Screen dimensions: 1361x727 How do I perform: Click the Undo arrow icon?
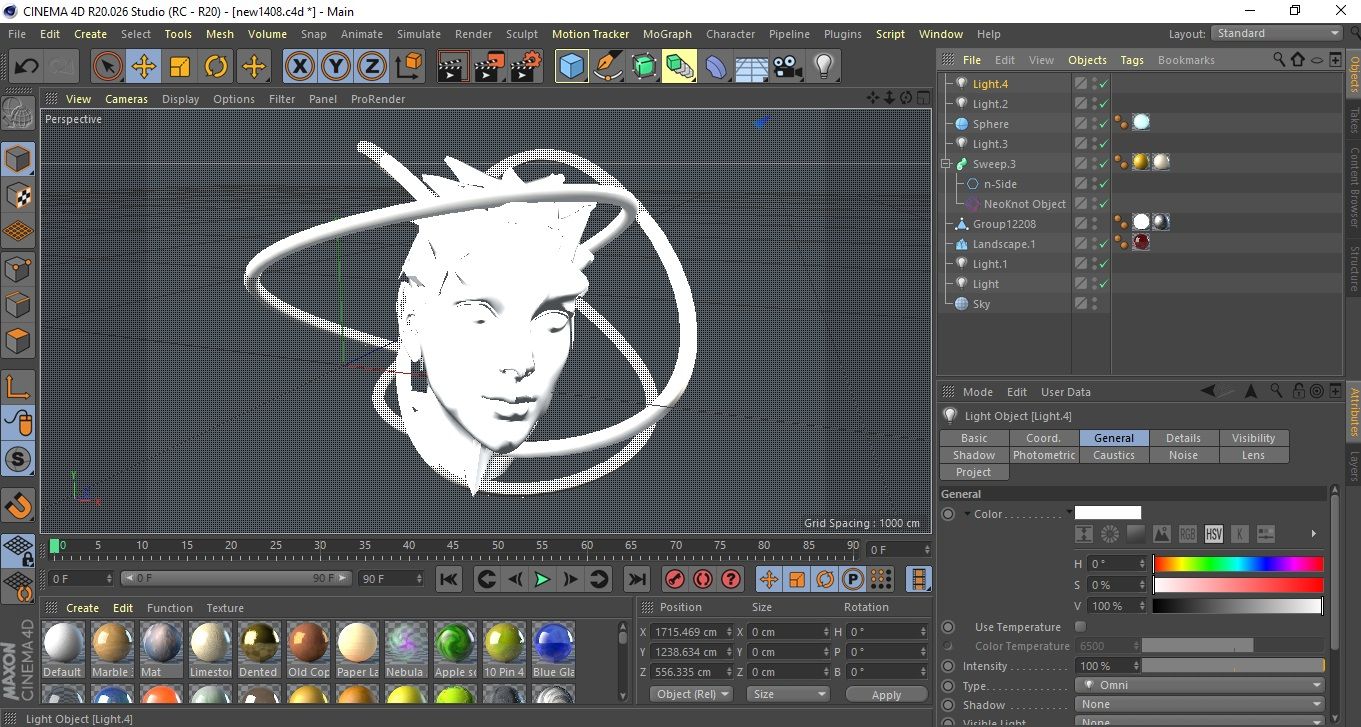click(x=27, y=67)
